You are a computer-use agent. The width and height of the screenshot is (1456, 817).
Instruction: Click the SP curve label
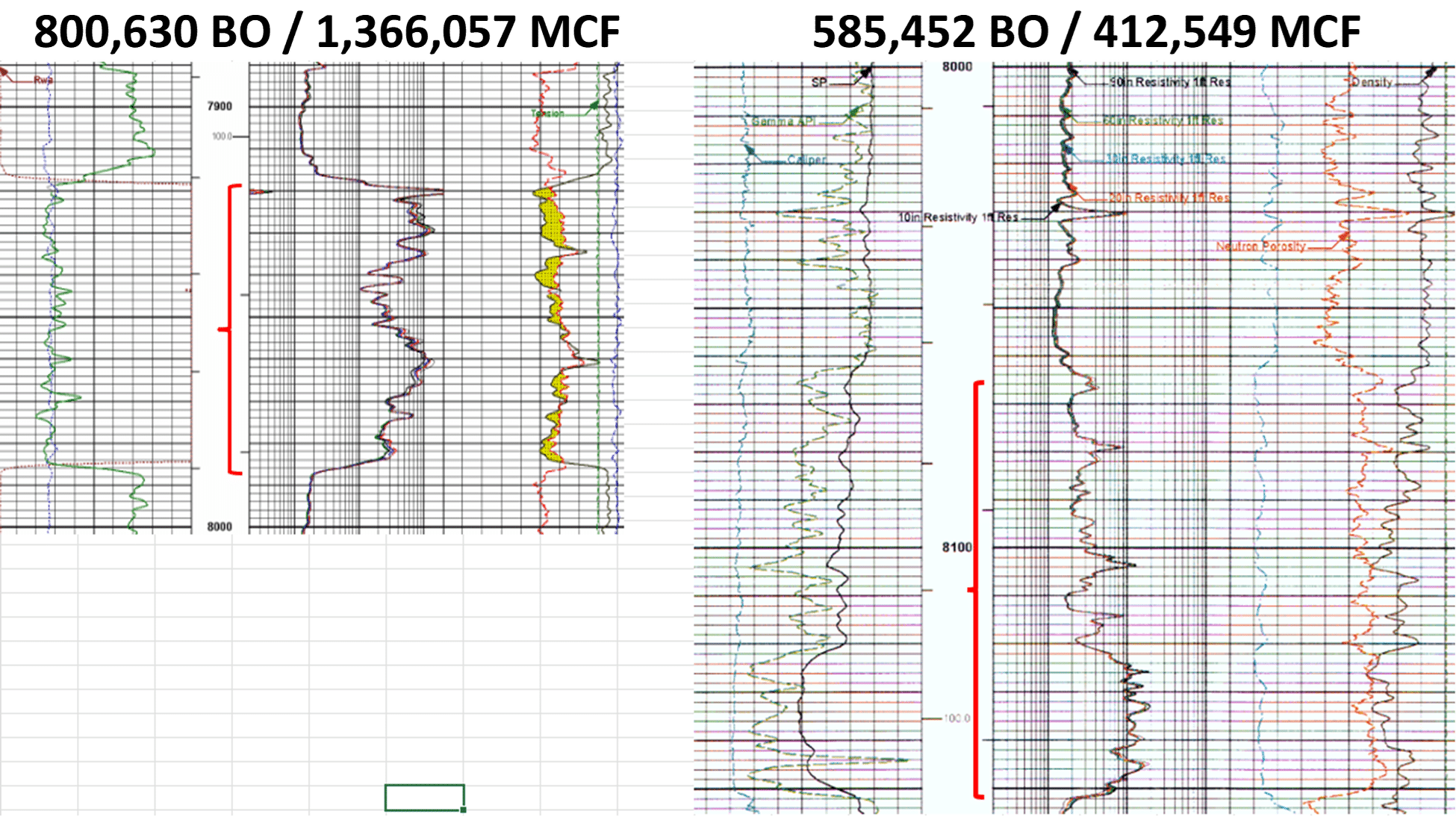click(819, 83)
